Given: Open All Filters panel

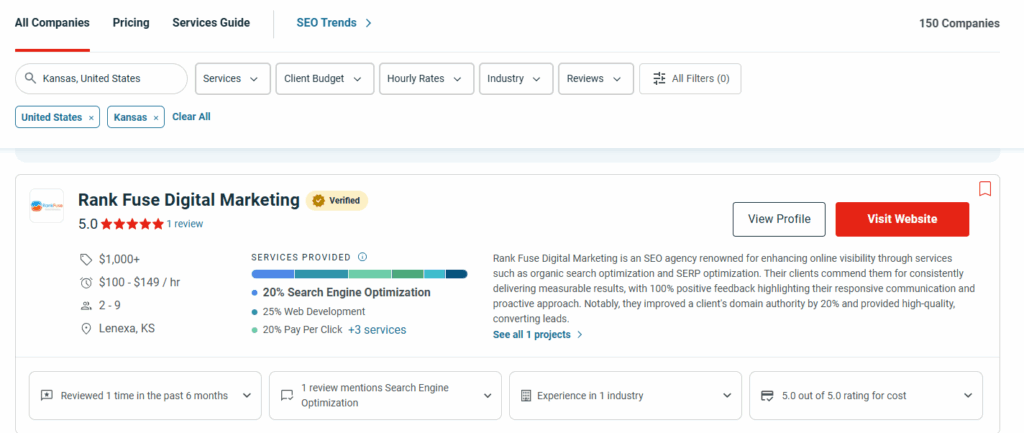Looking at the screenshot, I should pos(690,79).
